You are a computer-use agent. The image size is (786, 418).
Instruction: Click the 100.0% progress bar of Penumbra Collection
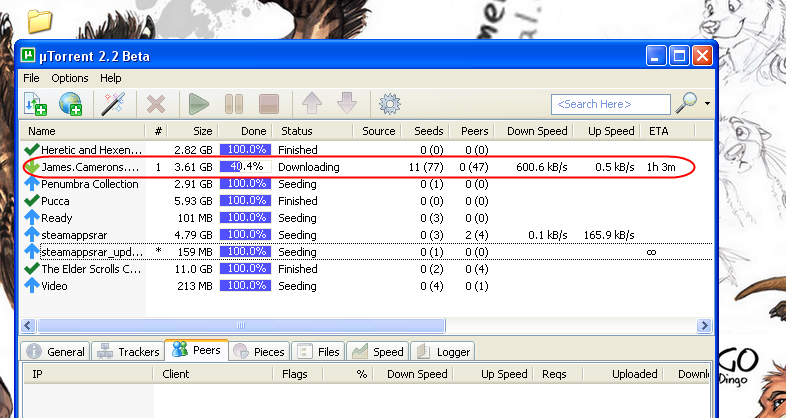(x=246, y=183)
